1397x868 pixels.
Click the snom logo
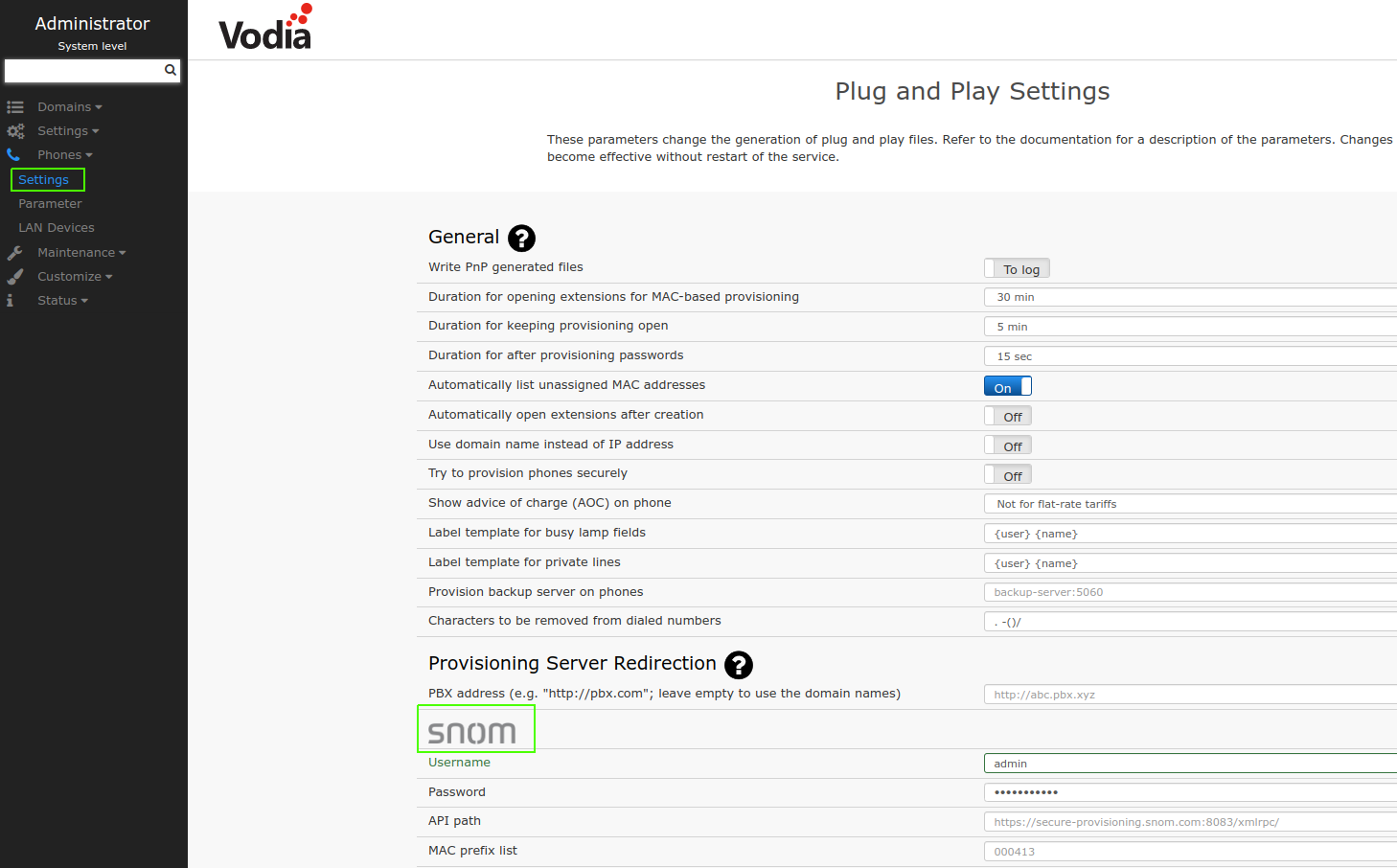coord(472,733)
